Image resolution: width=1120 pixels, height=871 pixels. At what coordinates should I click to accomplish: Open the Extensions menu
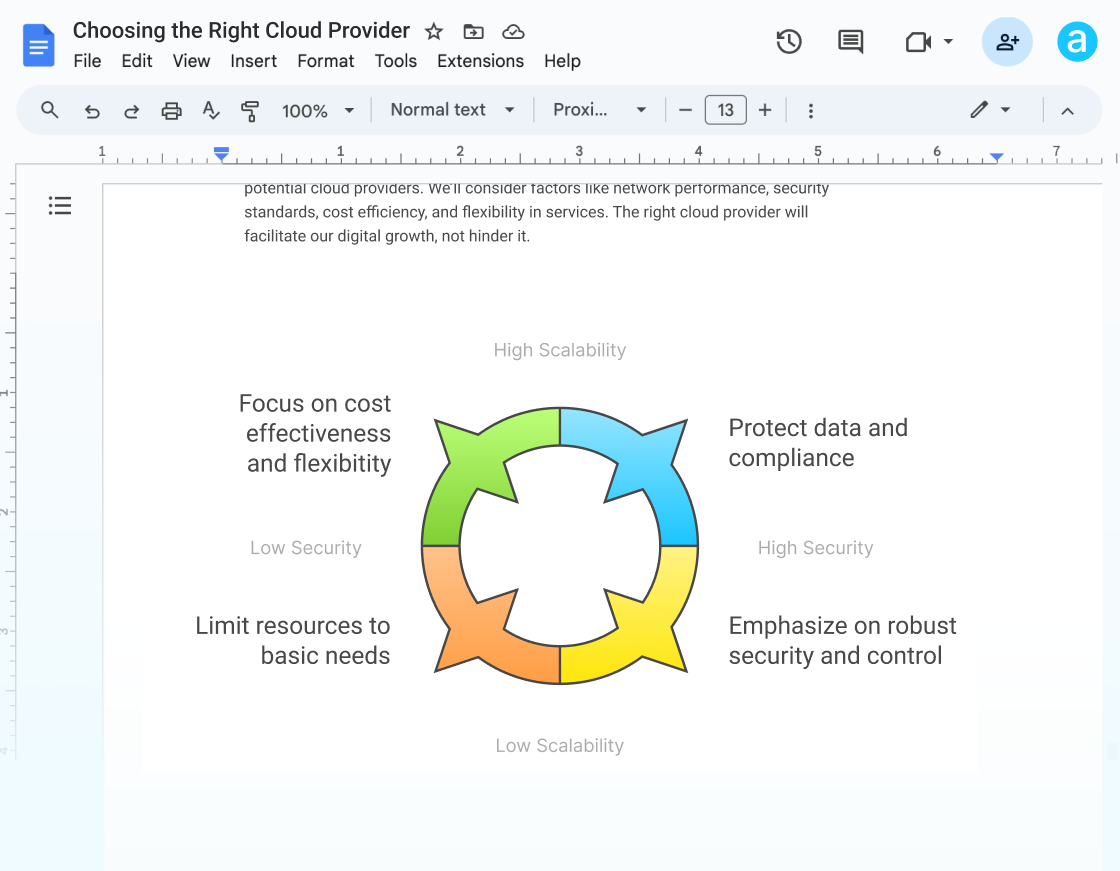point(480,61)
